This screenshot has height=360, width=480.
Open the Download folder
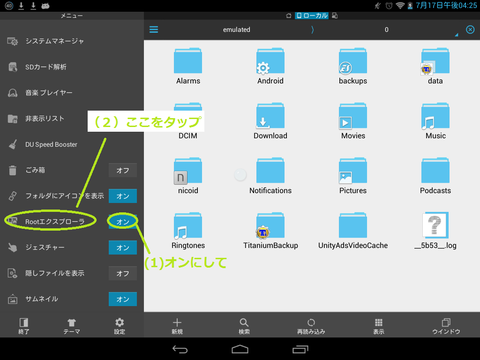[270, 121]
